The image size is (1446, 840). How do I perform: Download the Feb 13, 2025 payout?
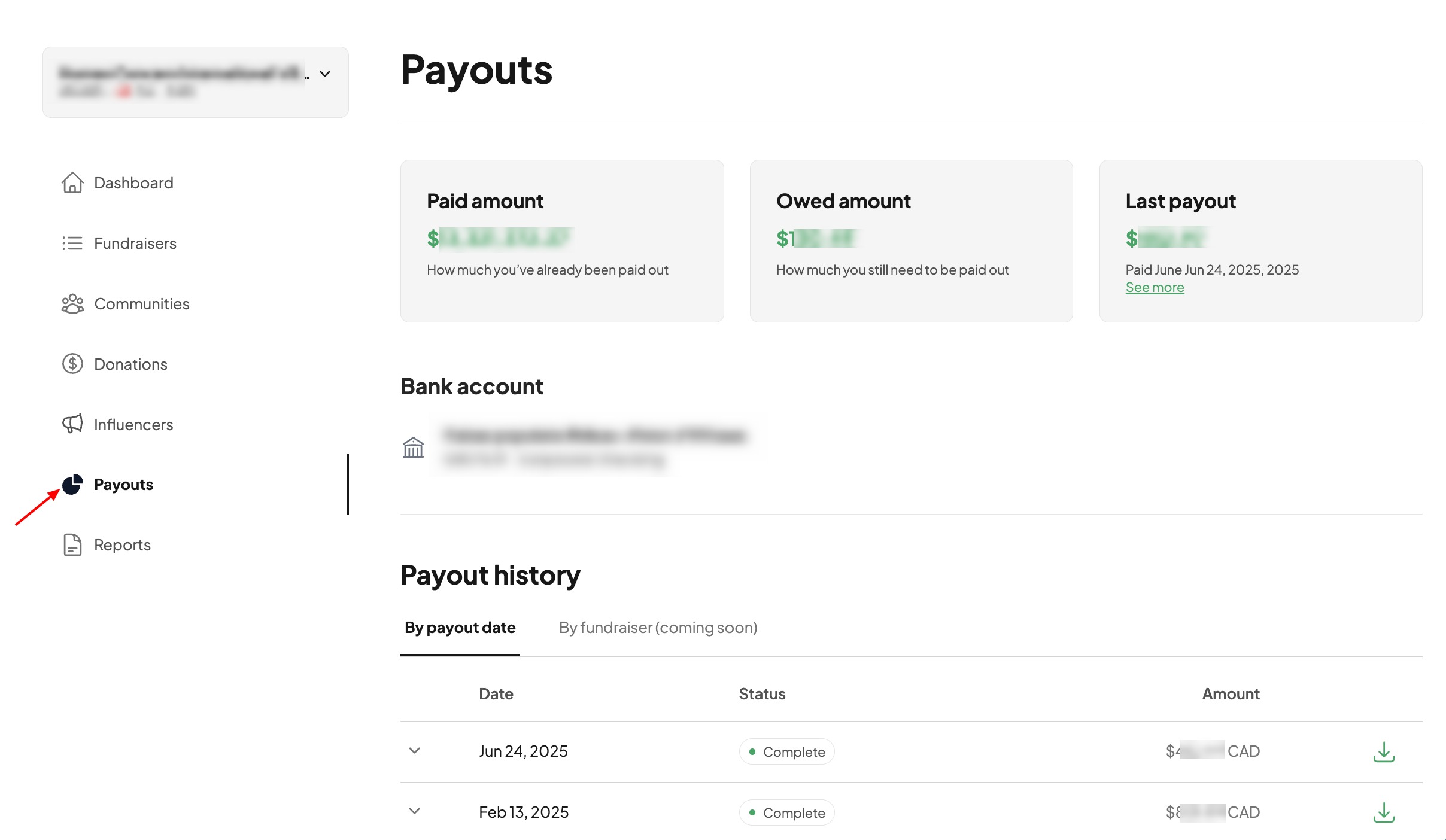[x=1383, y=812]
